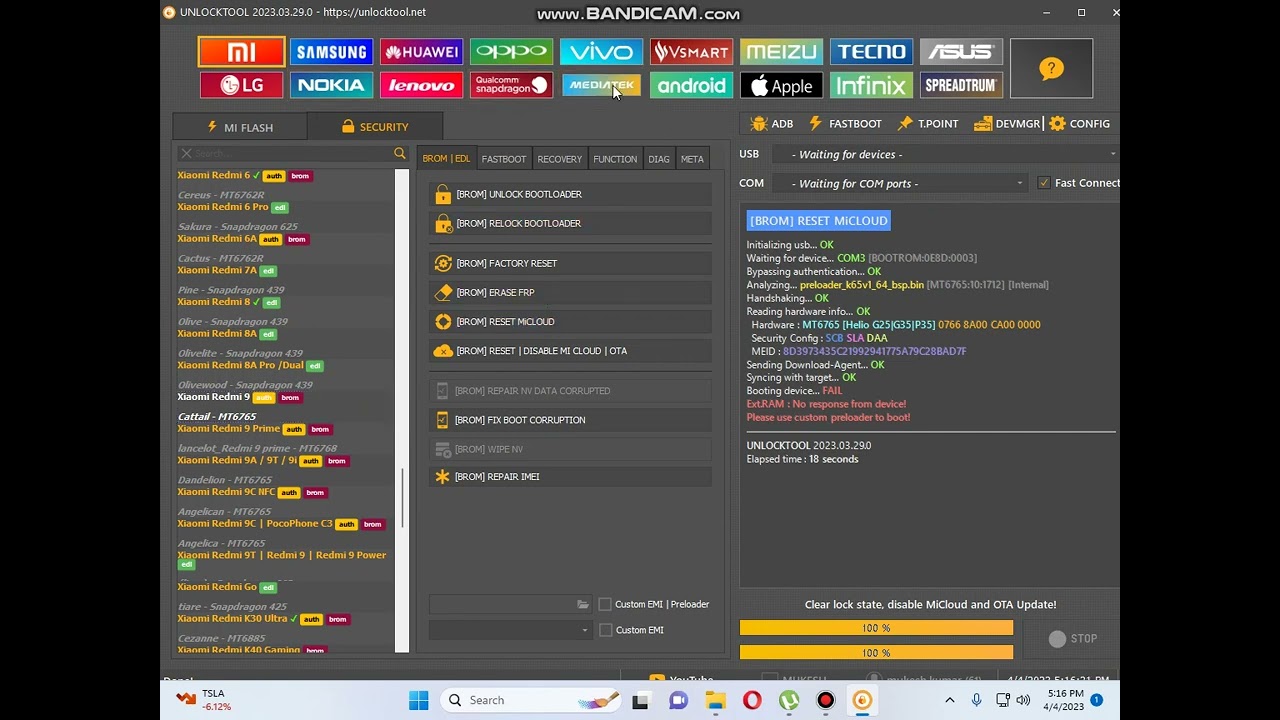Focus the model search input field
Viewport: 1280px width, 720px height.
[292, 153]
